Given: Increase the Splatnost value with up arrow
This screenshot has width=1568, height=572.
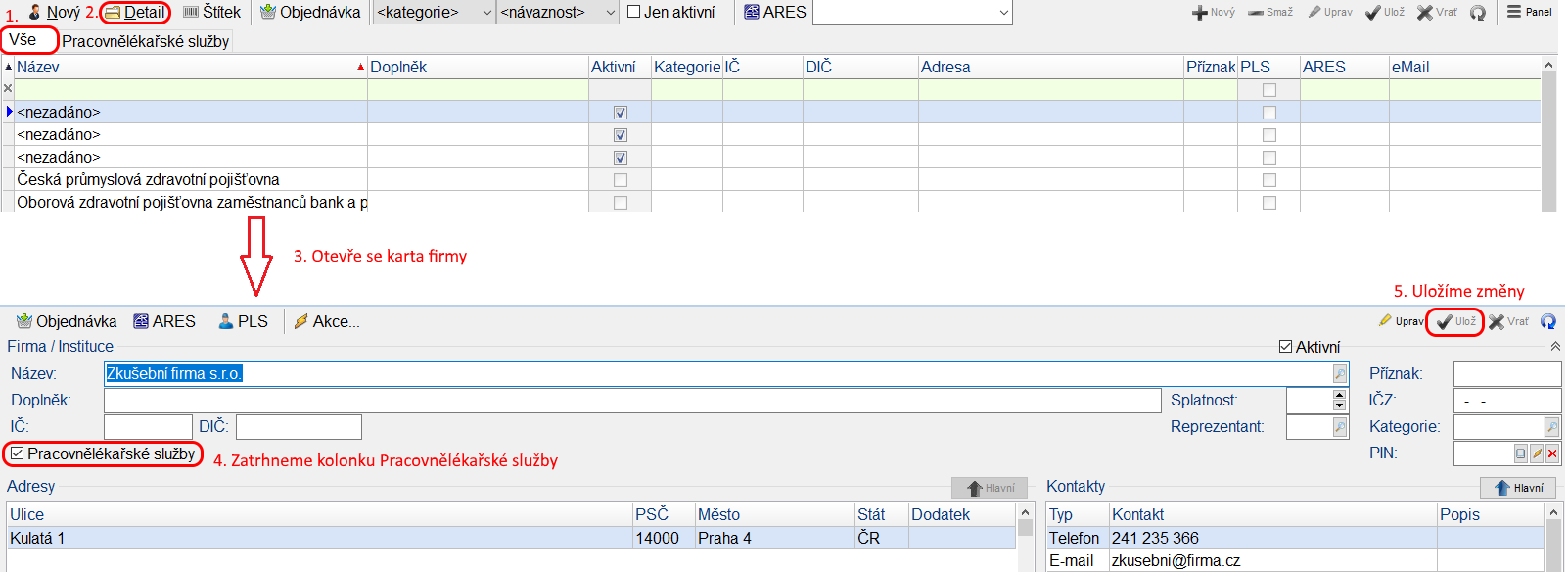Looking at the screenshot, I should click(1339, 395).
